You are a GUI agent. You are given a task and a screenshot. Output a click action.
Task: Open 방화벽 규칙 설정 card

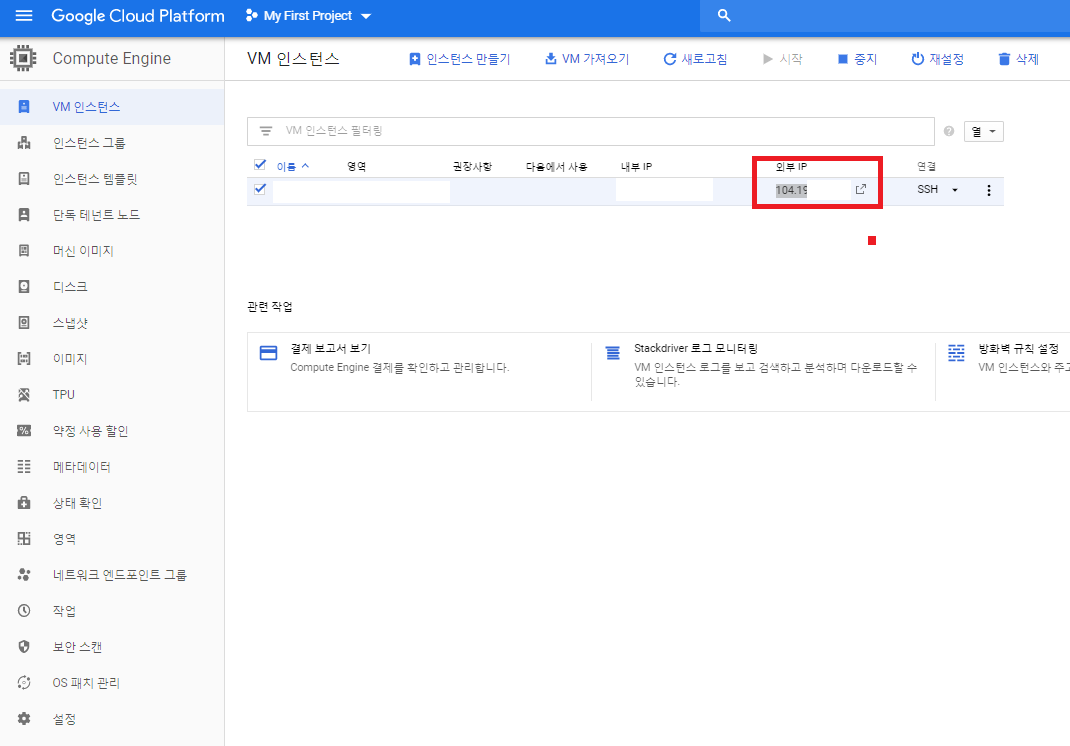point(1003,372)
